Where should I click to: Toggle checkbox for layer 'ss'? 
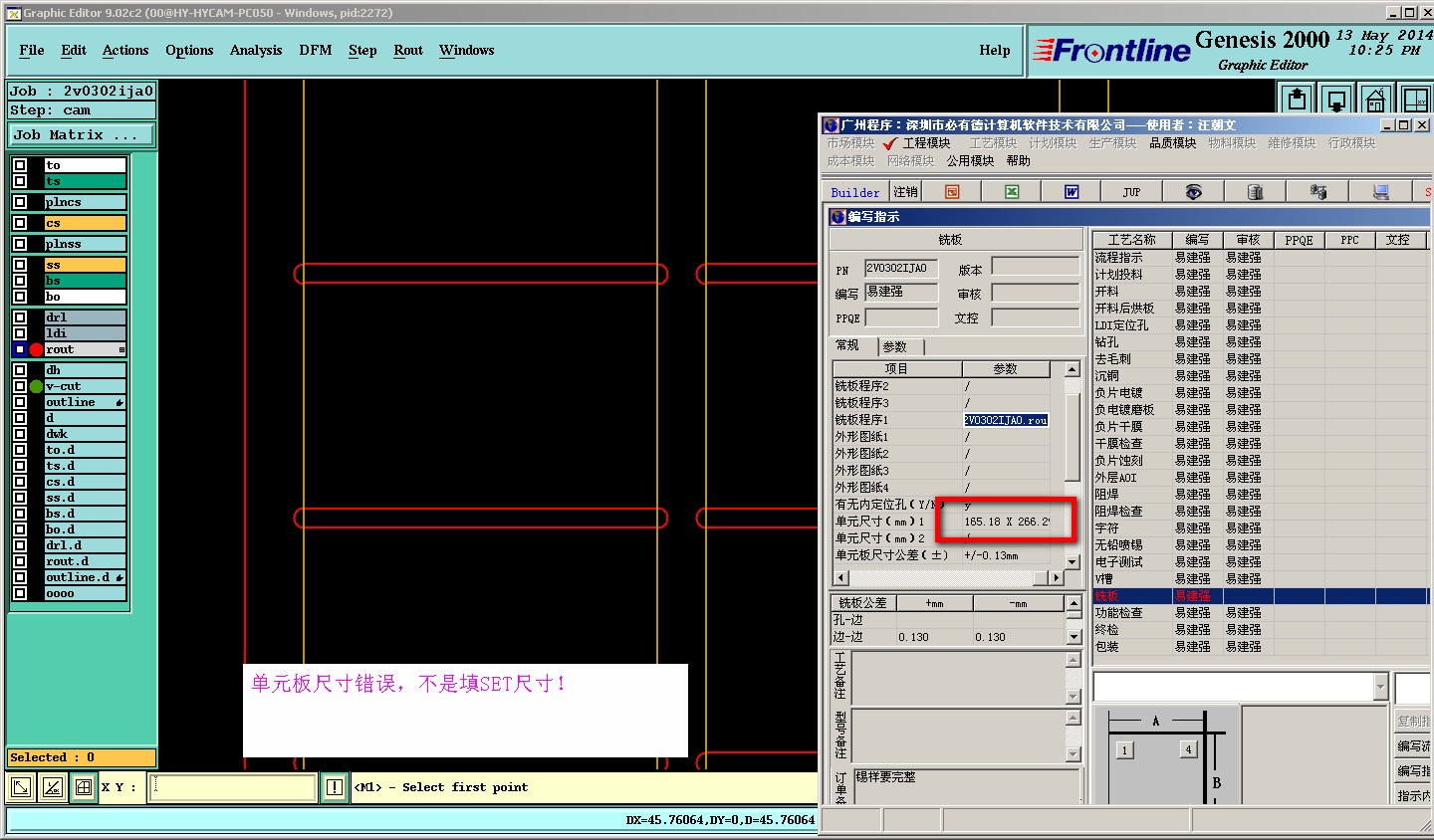[20, 265]
